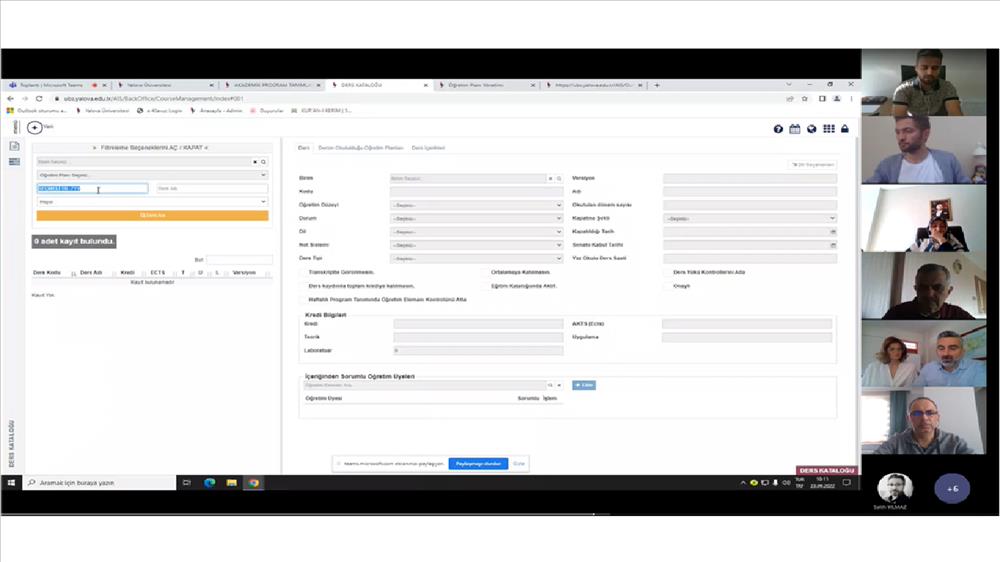The width and height of the screenshot is (1000, 562).
Task: Open Task View on taskbar
Action: pyautogui.click(x=187, y=483)
